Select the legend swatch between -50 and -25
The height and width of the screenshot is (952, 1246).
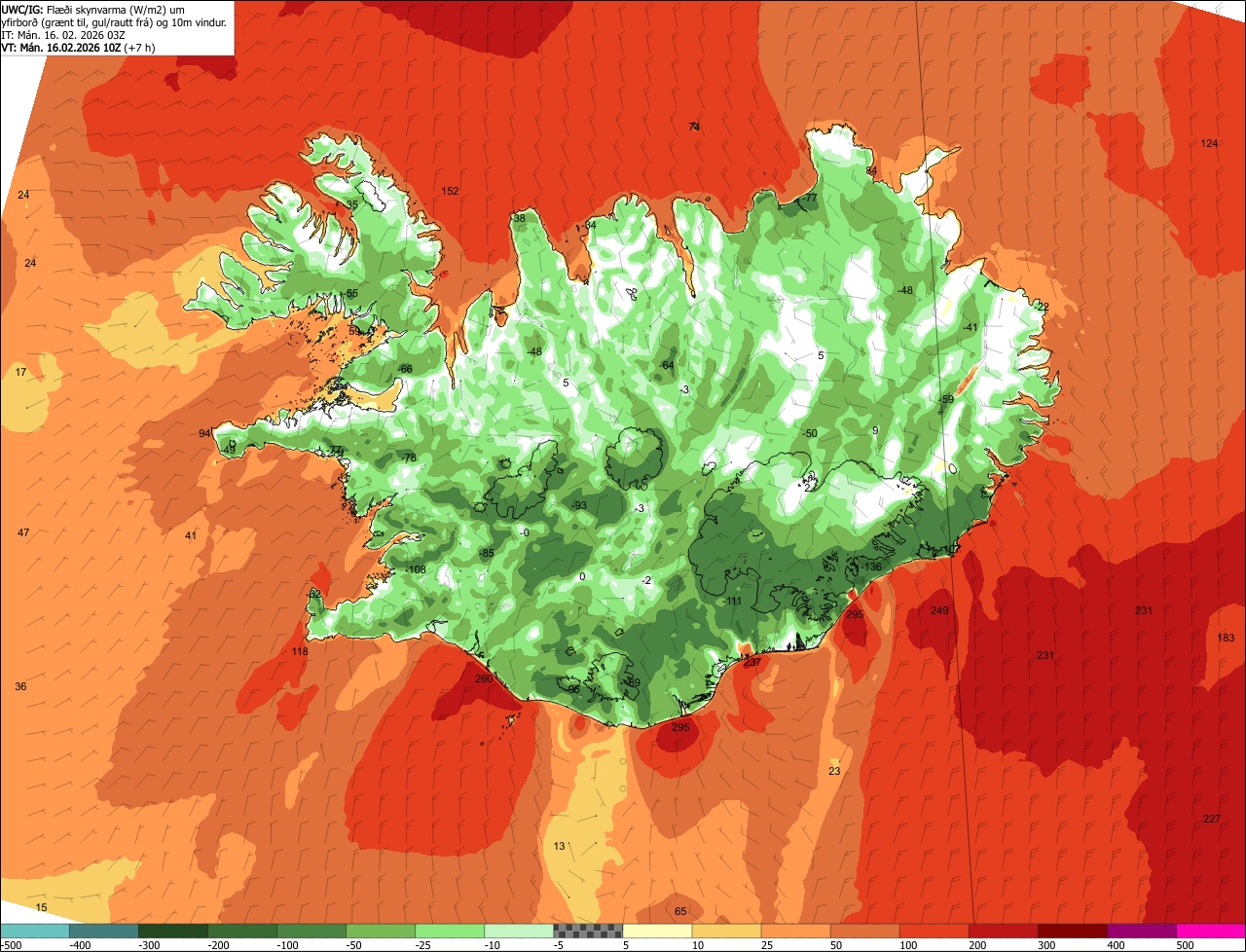pyautogui.click(x=381, y=931)
